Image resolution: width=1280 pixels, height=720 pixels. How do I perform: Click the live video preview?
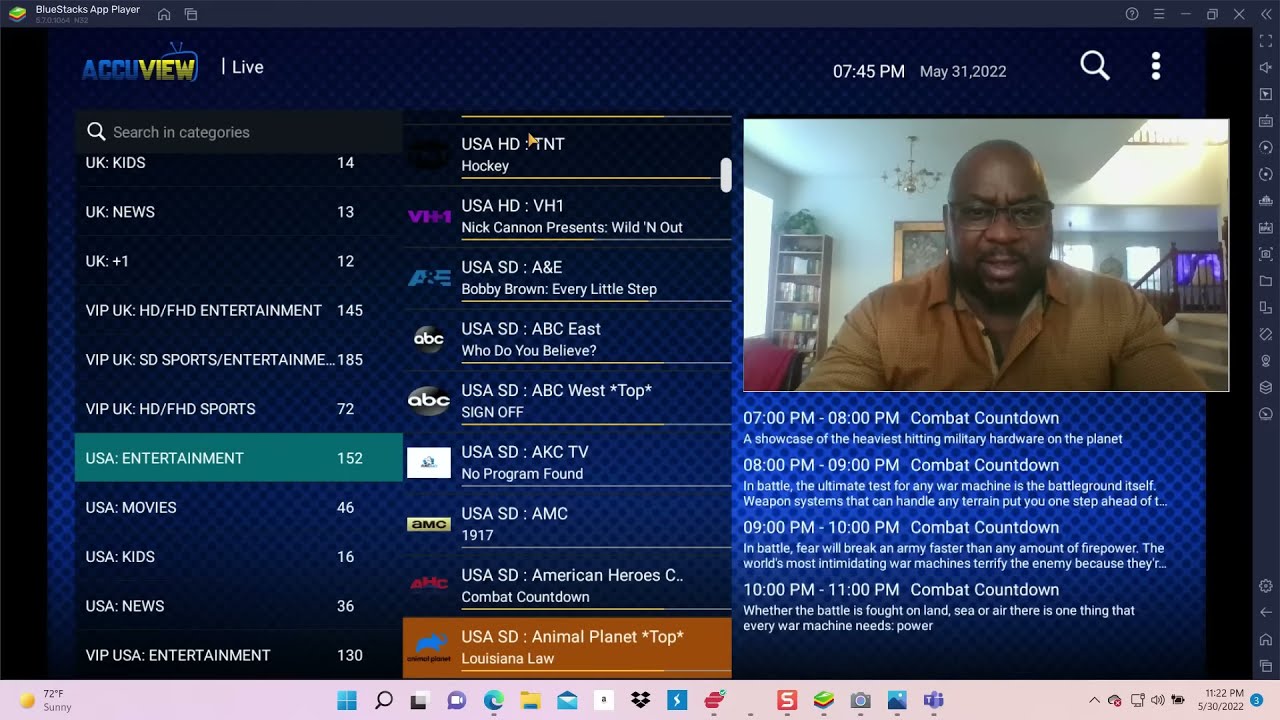pyautogui.click(x=986, y=255)
